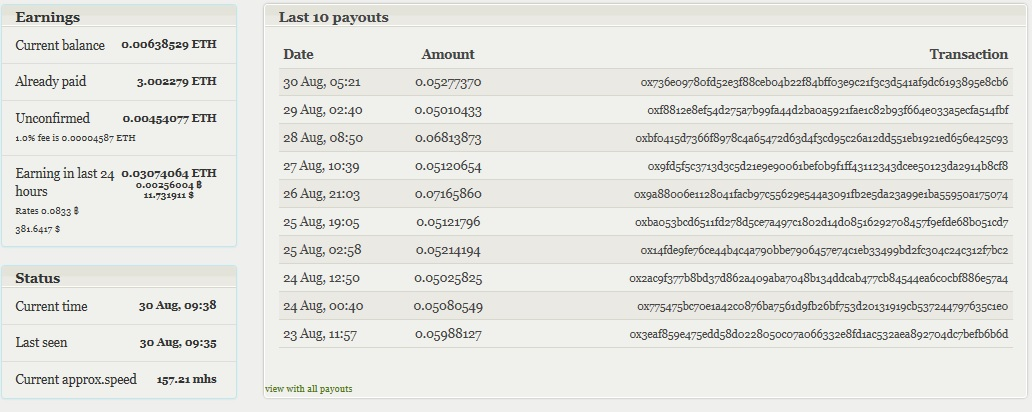Open transaction hash for 25 Aug, 02:58 payout
The height and width of the screenshot is (412, 1032).
pos(824,250)
